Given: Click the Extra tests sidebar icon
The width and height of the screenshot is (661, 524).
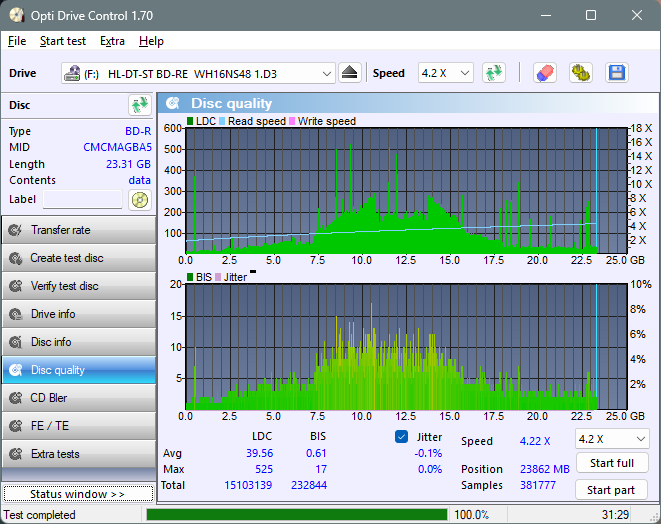Looking at the screenshot, I should 16,454.
